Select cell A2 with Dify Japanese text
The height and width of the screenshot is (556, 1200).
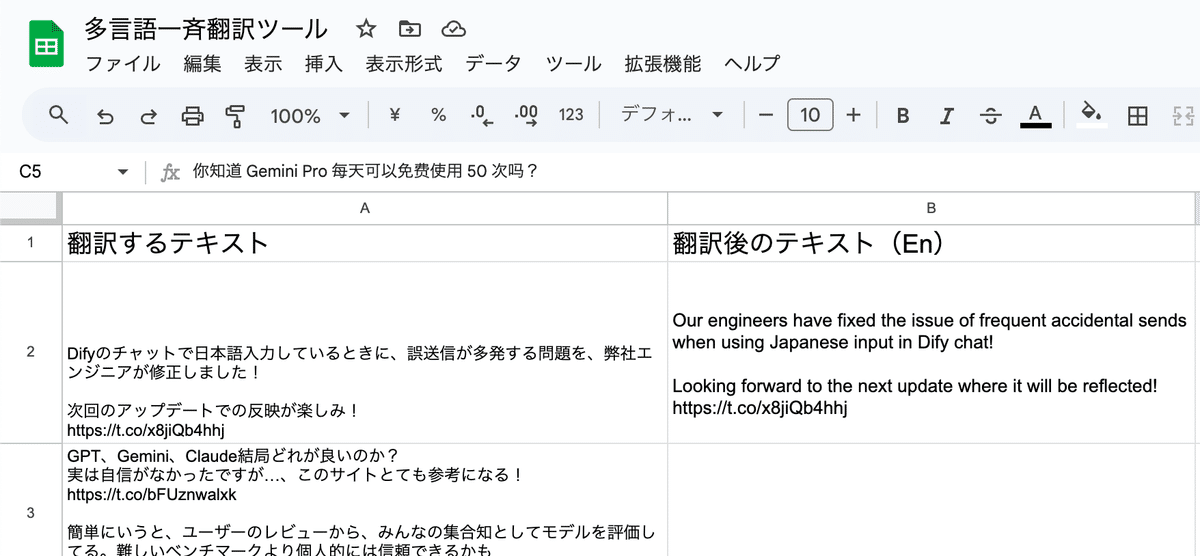point(365,352)
